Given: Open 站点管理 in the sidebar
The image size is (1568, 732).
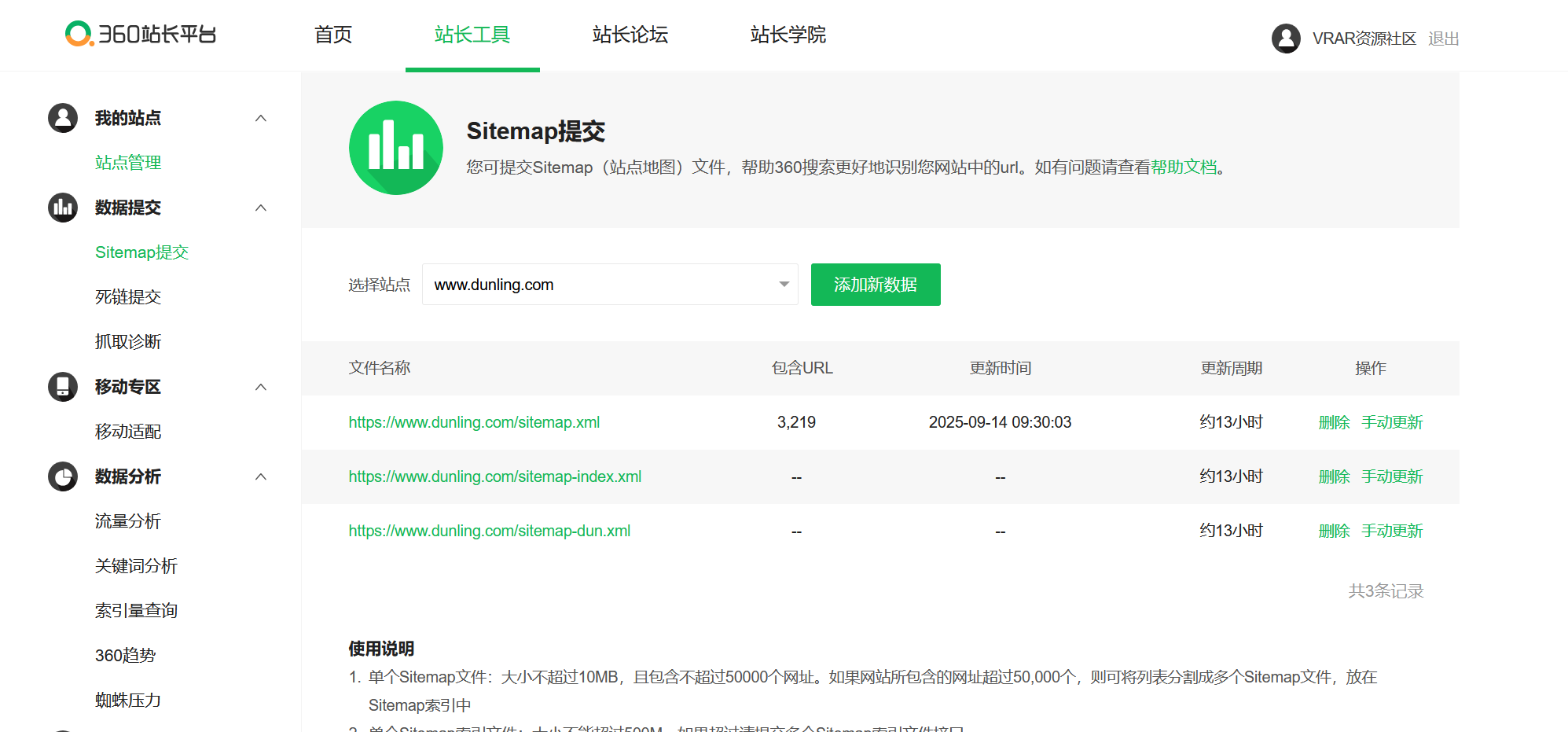Looking at the screenshot, I should (x=128, y=163).
